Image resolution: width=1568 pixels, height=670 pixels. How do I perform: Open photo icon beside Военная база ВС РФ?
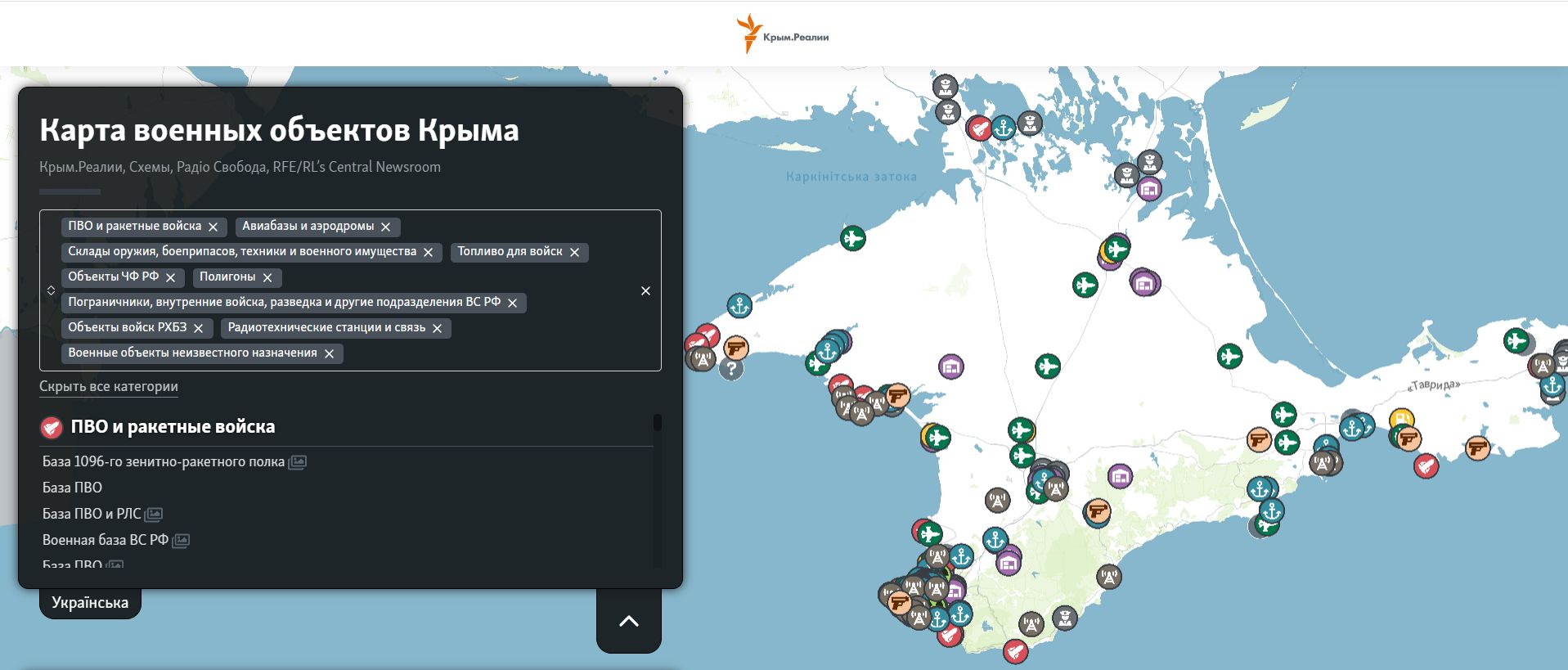pos(181,541)
